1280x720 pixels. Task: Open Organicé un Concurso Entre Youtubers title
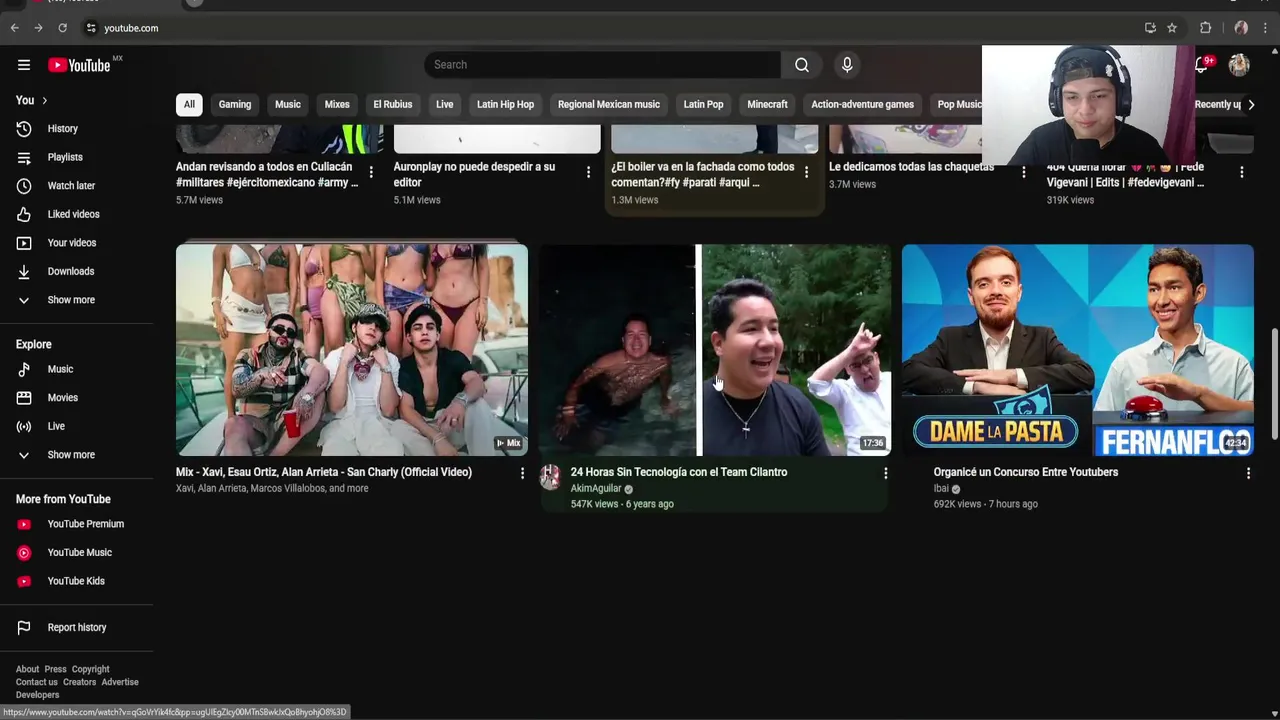1026,472
